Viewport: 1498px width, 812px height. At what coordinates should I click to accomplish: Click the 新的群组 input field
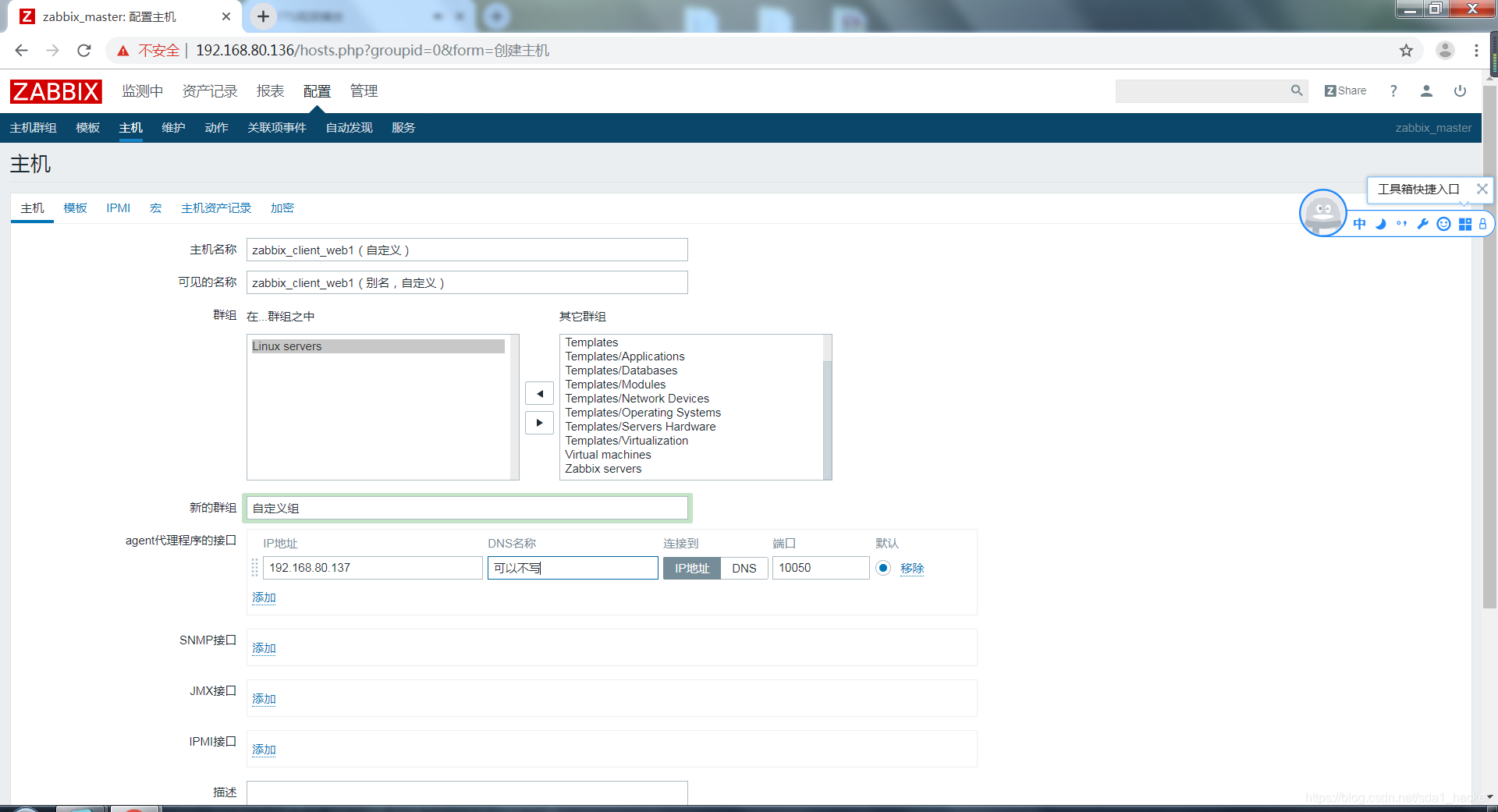467,509
